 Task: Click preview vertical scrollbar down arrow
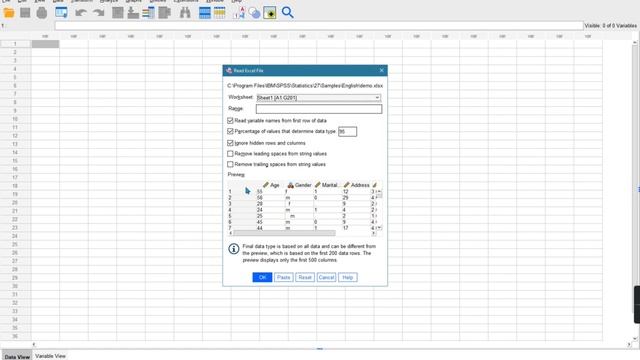(379, 228)
